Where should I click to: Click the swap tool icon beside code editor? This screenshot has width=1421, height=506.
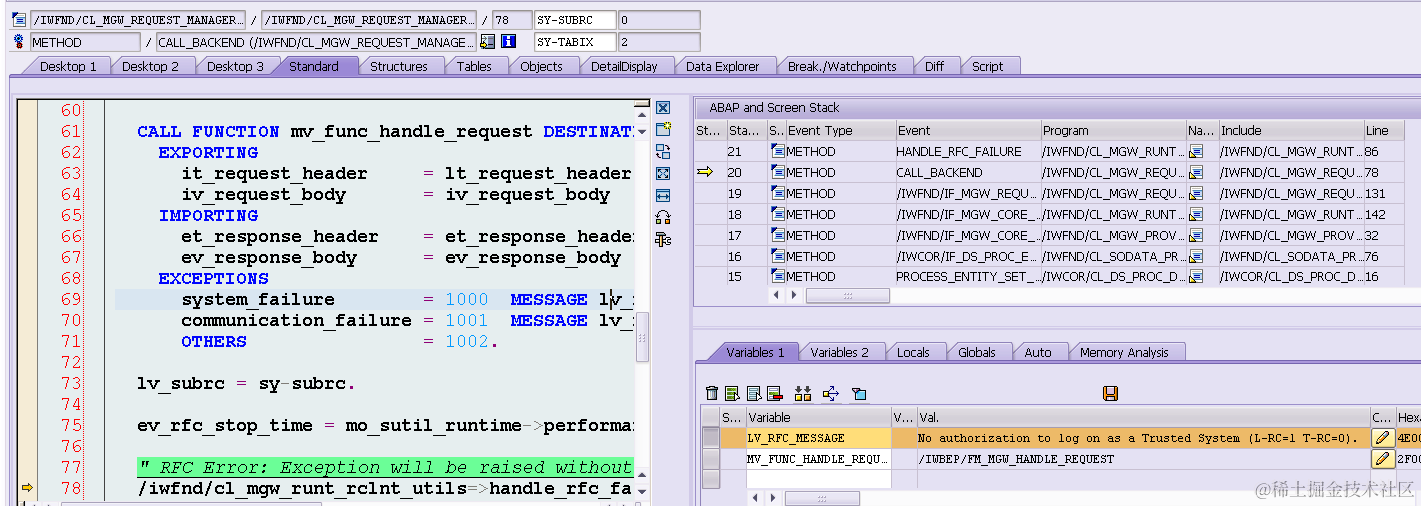click(662, 152)
